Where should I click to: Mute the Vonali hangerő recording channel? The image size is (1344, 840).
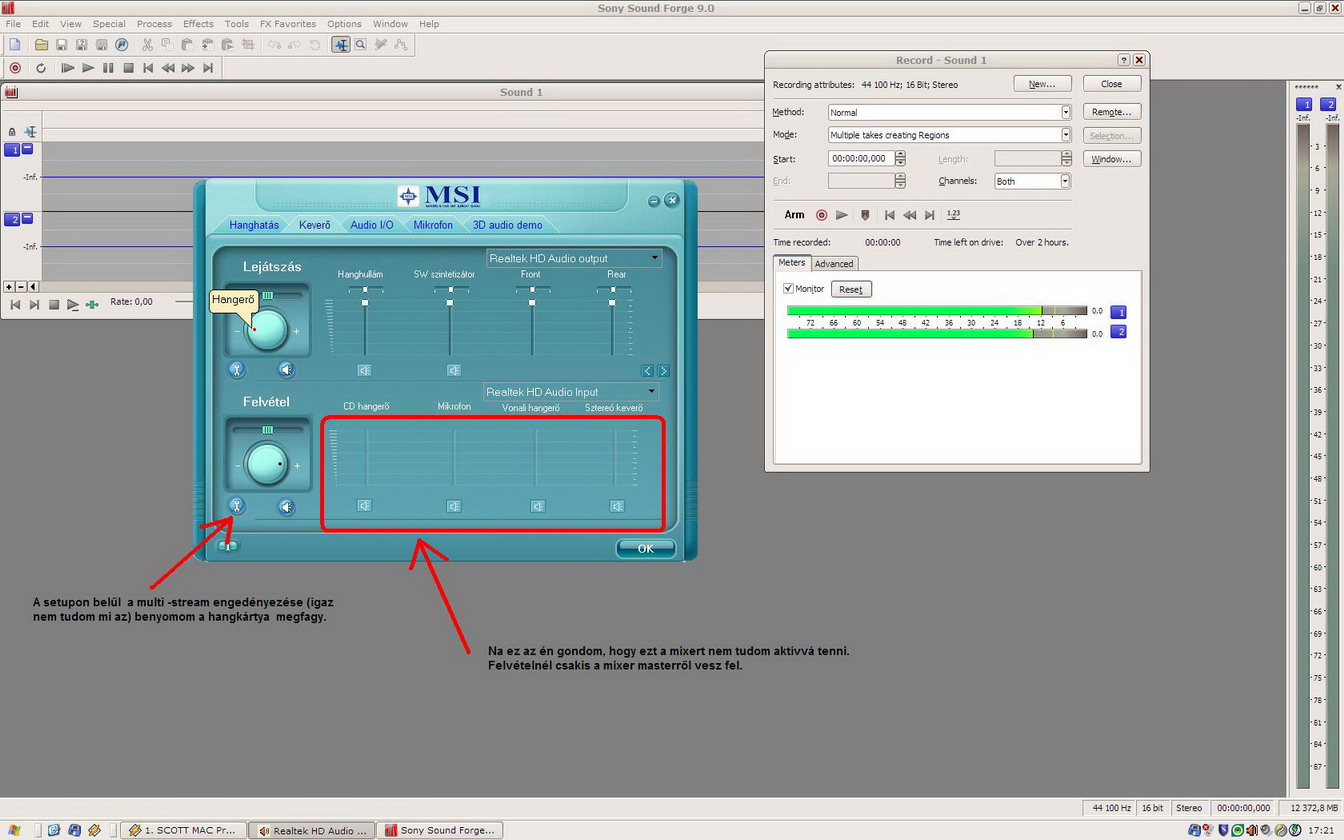(x=537, y=506)
